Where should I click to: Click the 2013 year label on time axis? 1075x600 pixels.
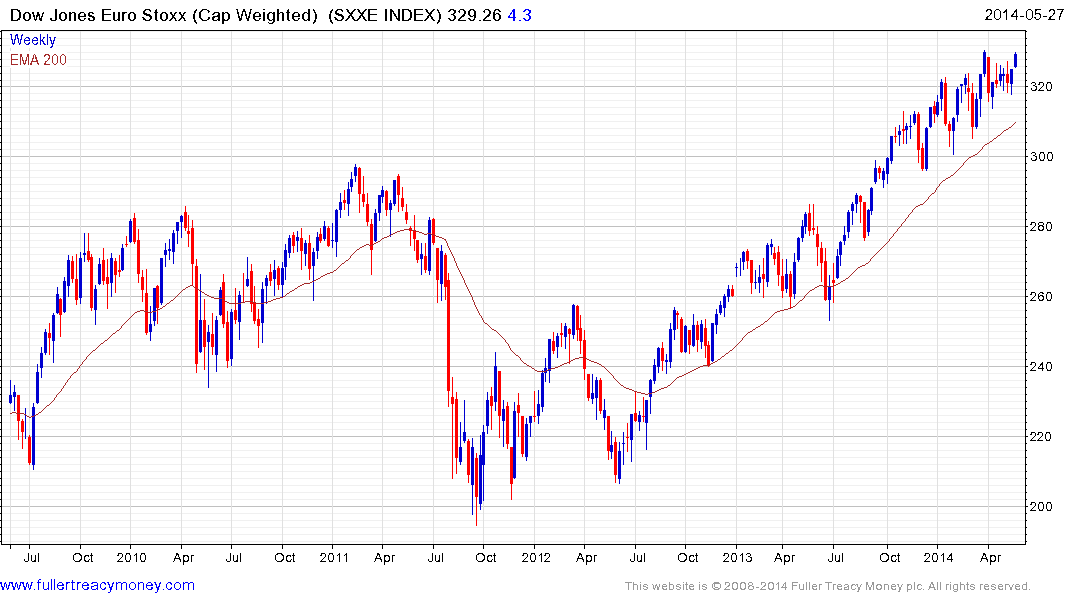(x=737, y=557)
